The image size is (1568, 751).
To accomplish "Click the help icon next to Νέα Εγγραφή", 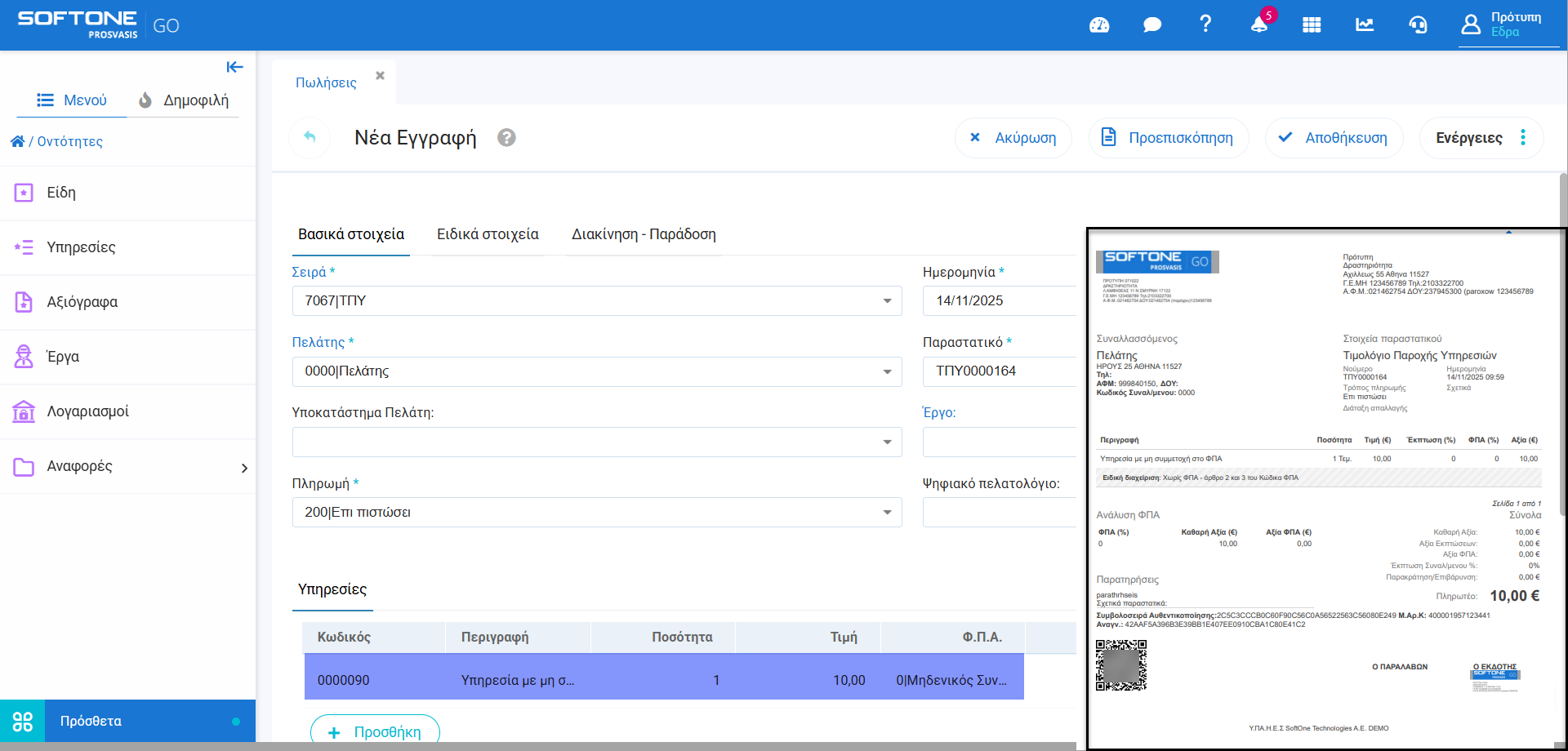I will pos(506,138).
